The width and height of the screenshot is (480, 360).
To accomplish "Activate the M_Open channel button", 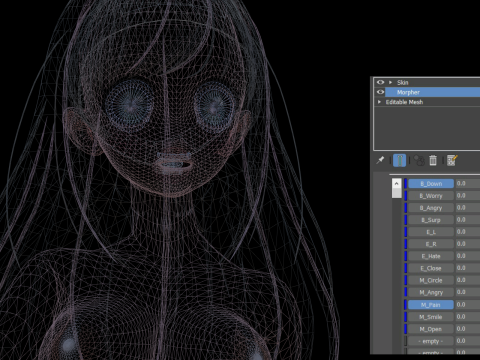I will click(x=431, y=329).
